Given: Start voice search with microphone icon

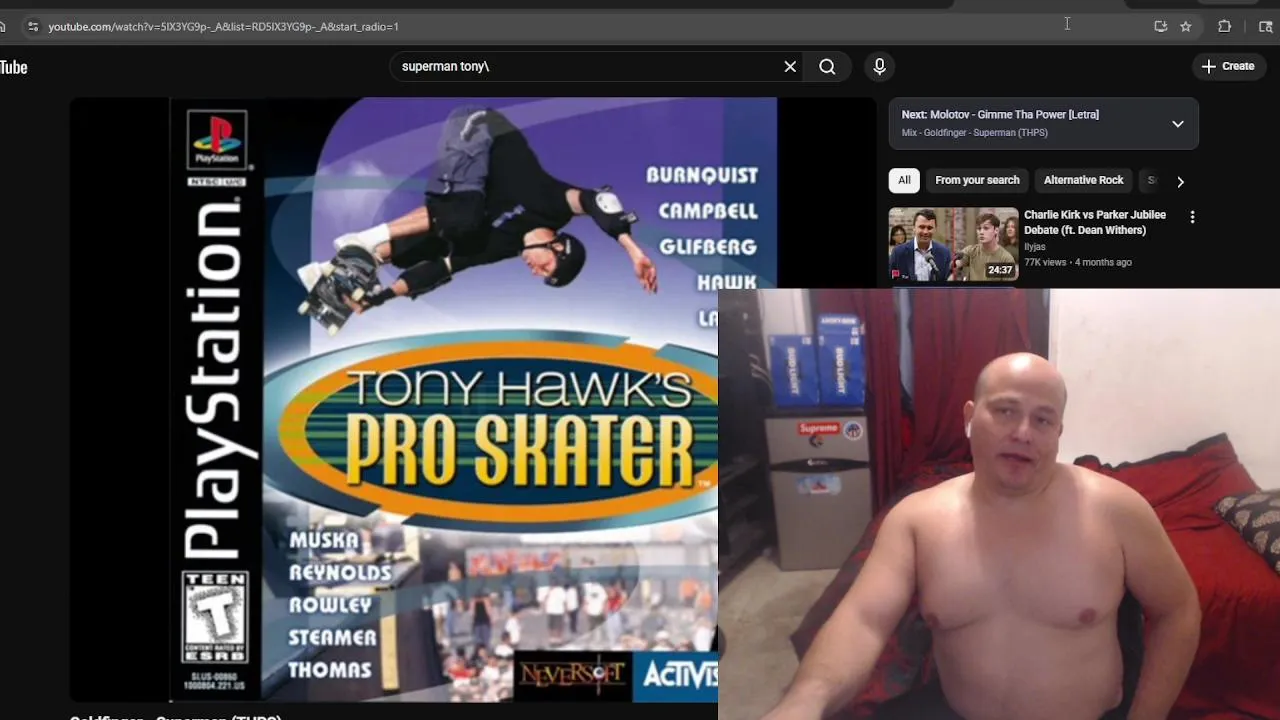Looking at the screenshot, I should coord(879,67).
